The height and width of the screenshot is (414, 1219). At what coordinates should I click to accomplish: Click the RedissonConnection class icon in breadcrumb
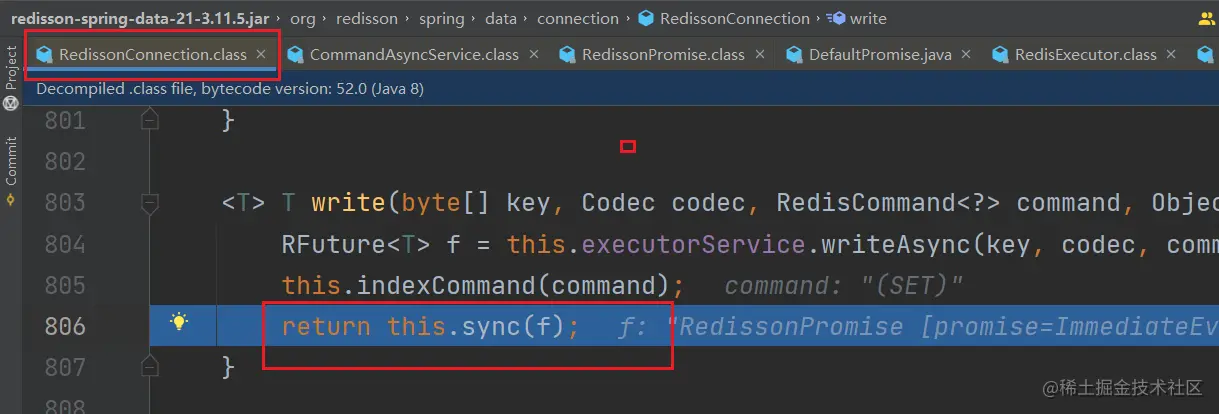pyautogui.click(x=646, y=19)
